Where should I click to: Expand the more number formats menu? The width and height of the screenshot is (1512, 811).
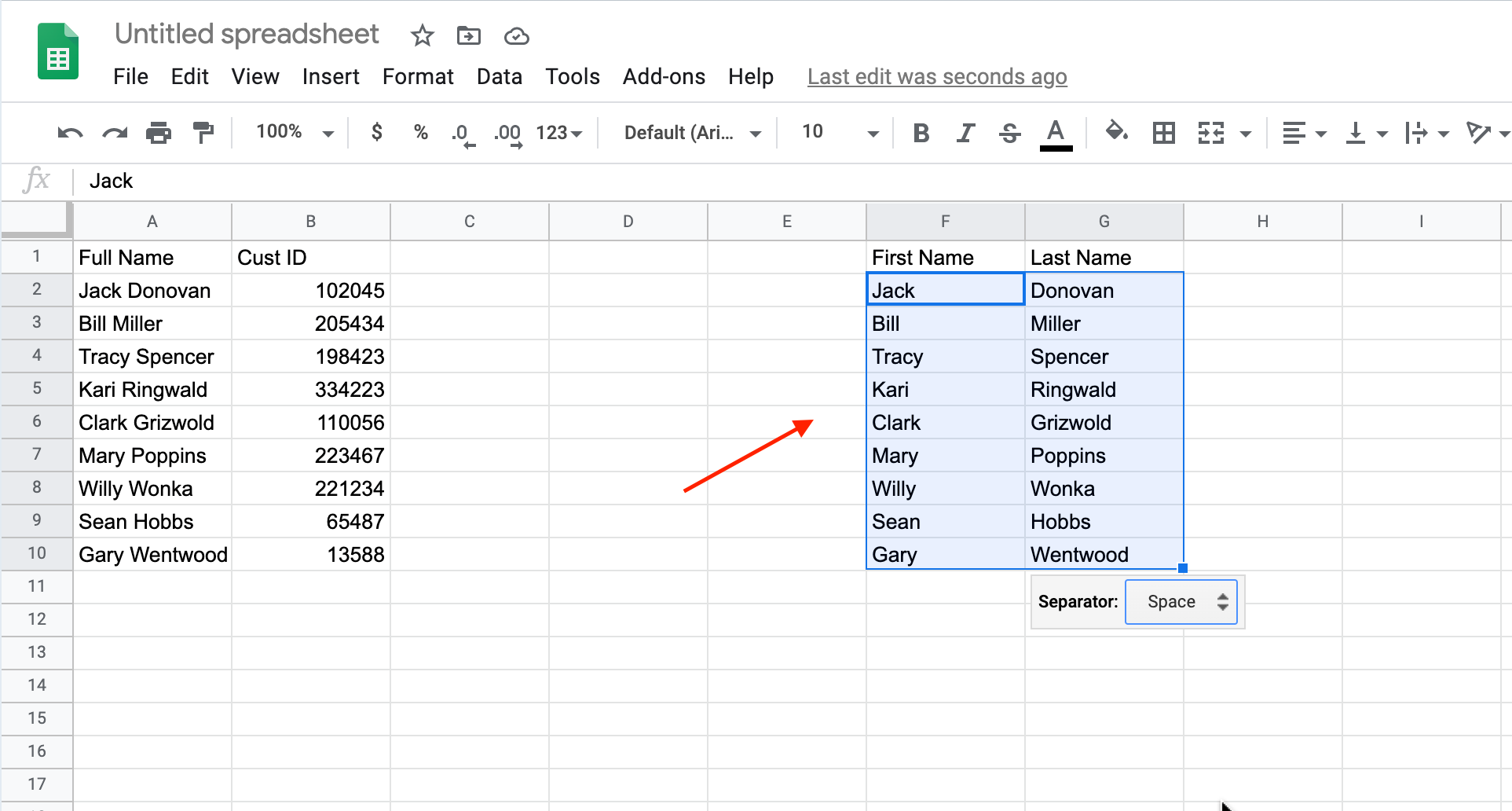(x=559, y=133)
